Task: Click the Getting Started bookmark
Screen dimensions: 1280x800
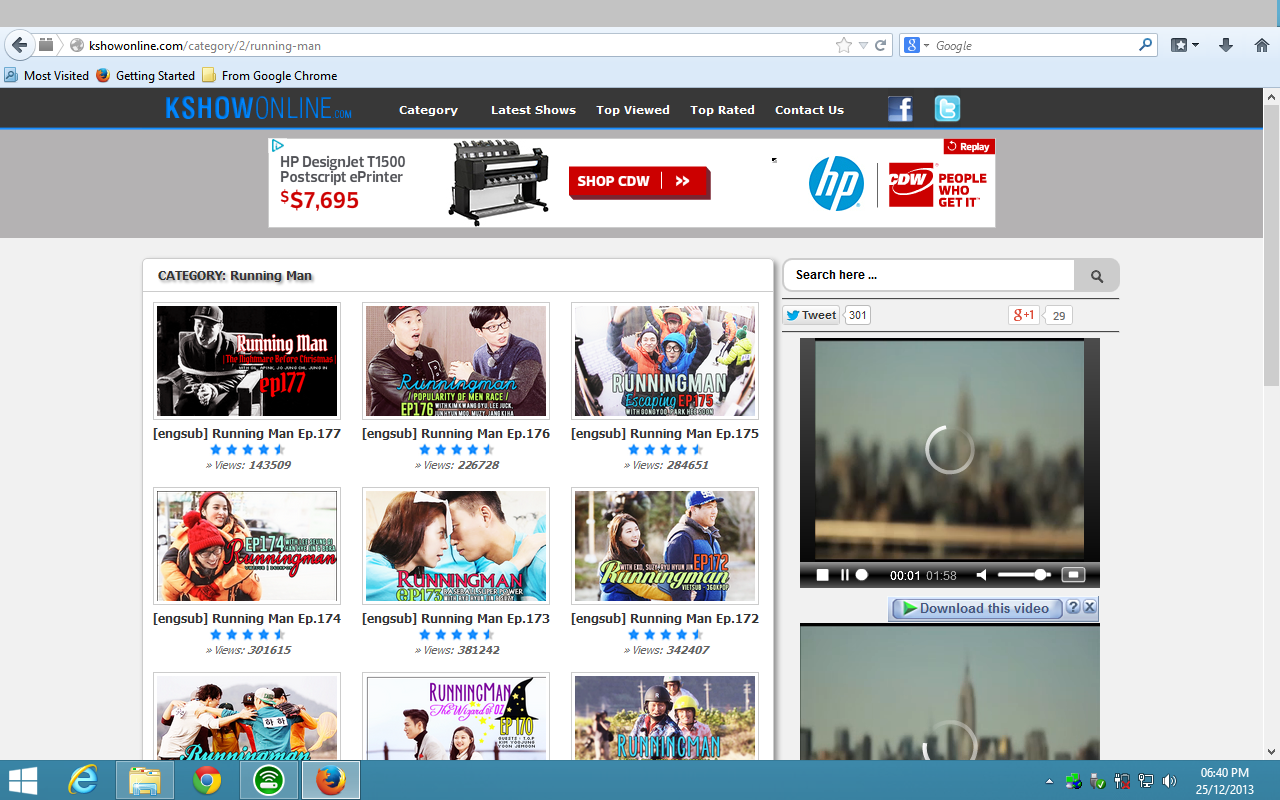Action: pyautogui.click(x=146, y=75)
